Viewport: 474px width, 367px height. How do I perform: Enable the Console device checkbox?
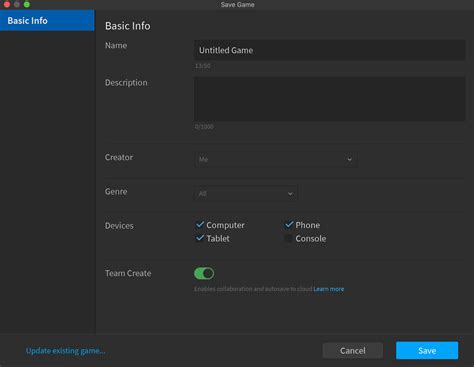tap(288, 238)
